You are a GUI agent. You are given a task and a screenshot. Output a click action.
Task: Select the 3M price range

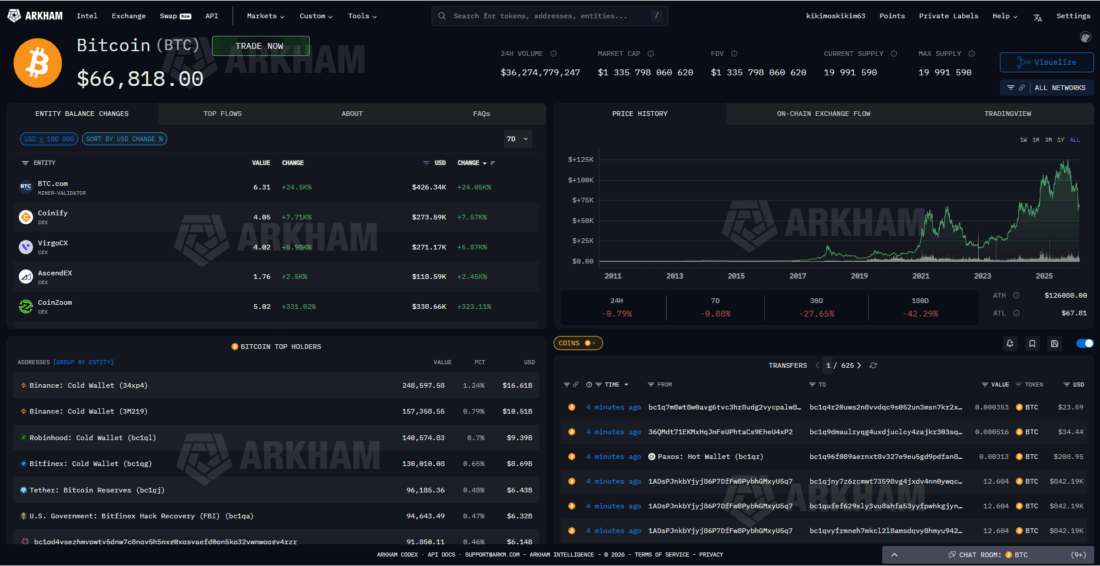coord(1047,140)
